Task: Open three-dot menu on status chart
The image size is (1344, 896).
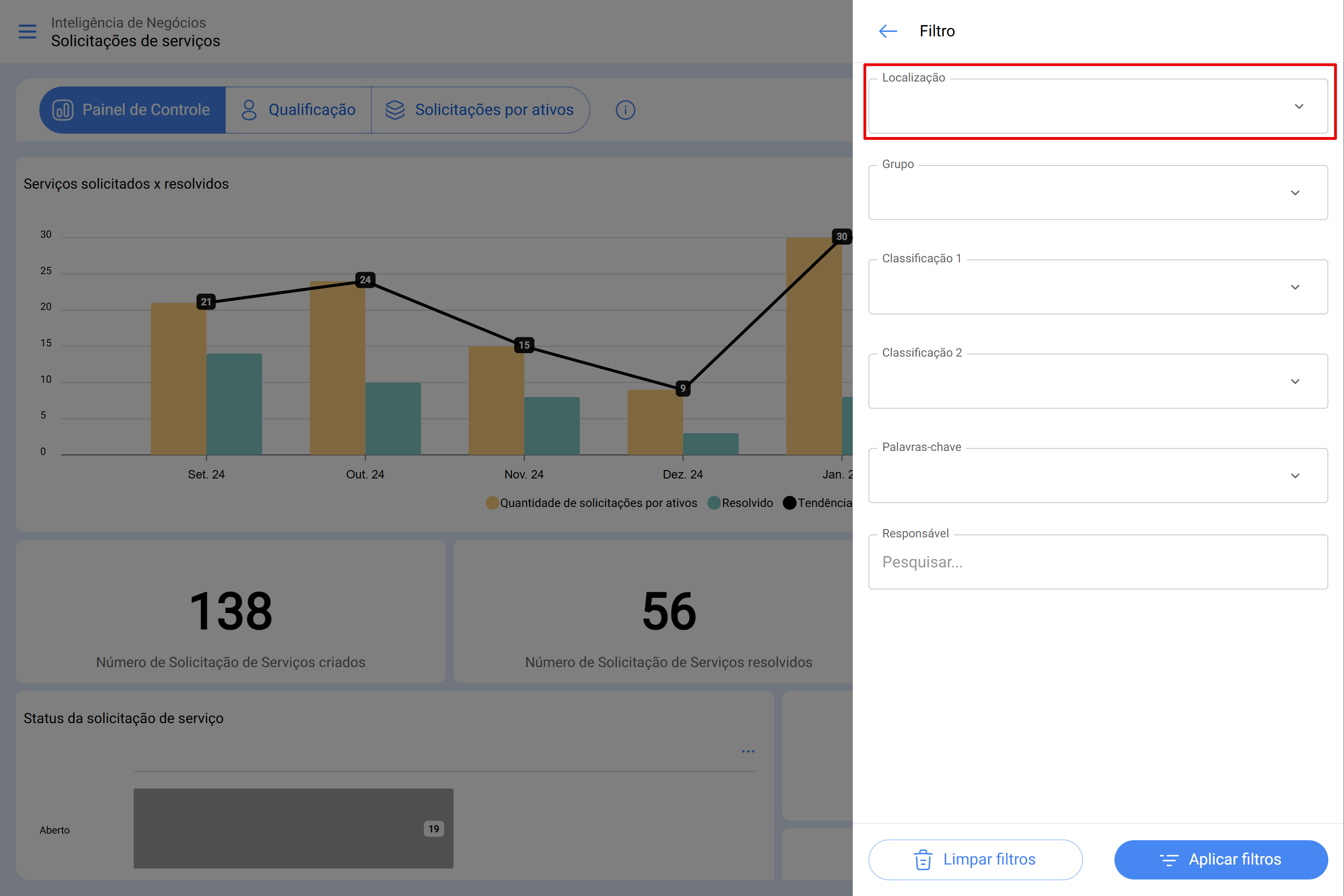Action: 748,751
